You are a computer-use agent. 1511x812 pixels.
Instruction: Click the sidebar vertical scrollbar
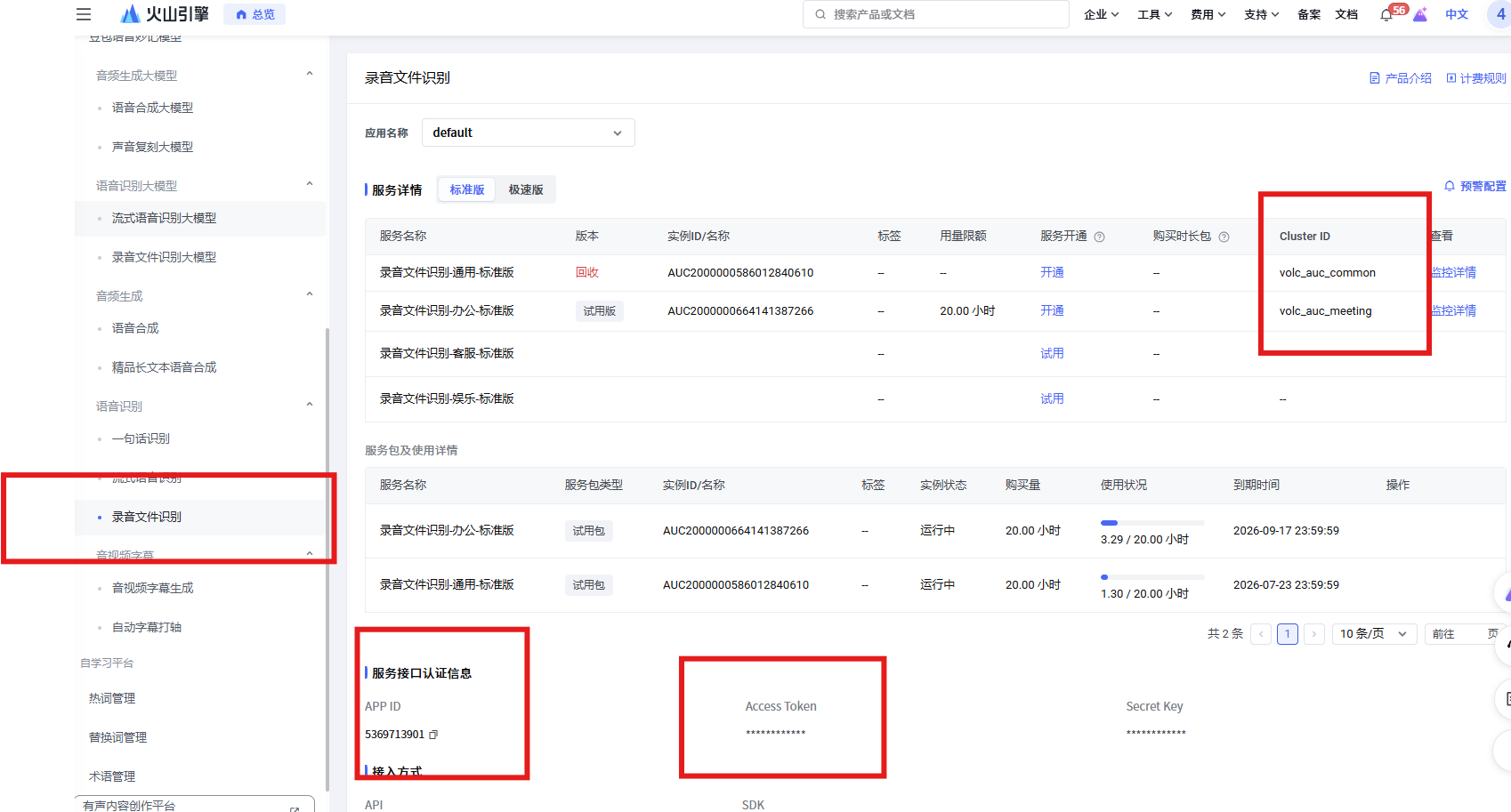(x=327, y=560)
